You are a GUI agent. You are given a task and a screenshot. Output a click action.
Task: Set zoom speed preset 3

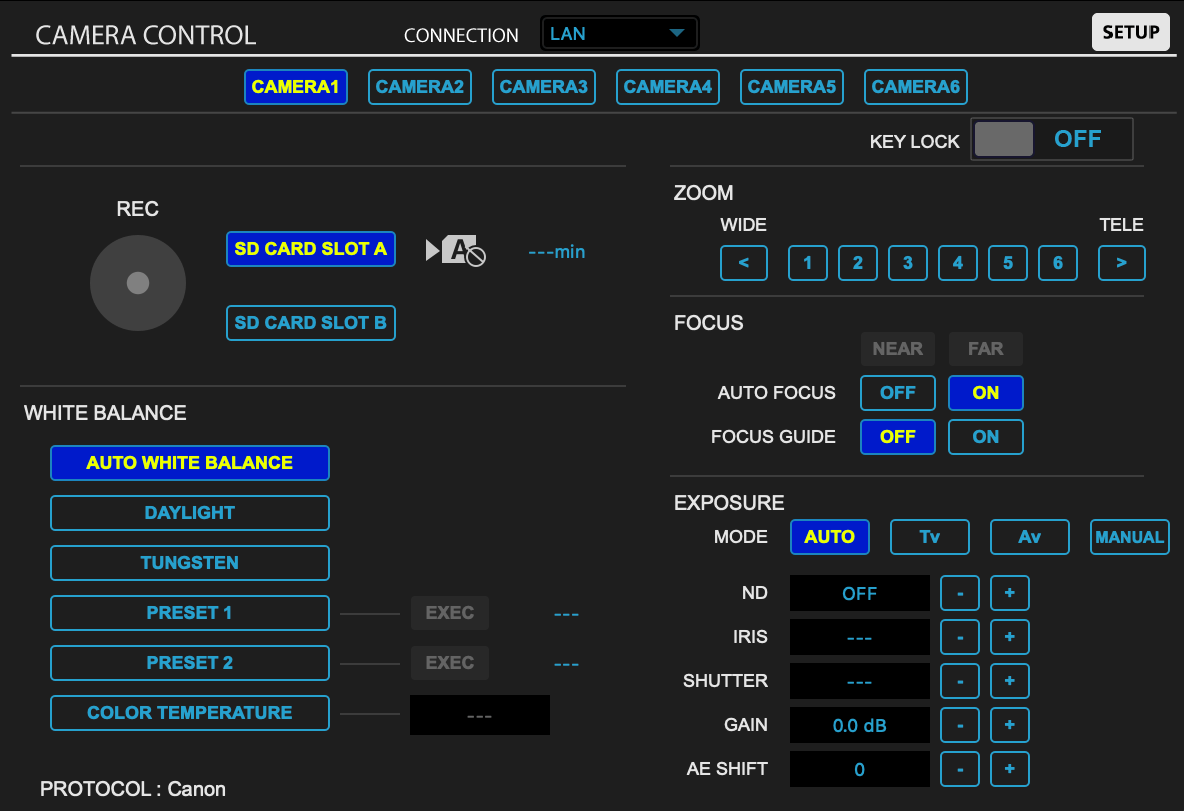(x=907, y=262)
